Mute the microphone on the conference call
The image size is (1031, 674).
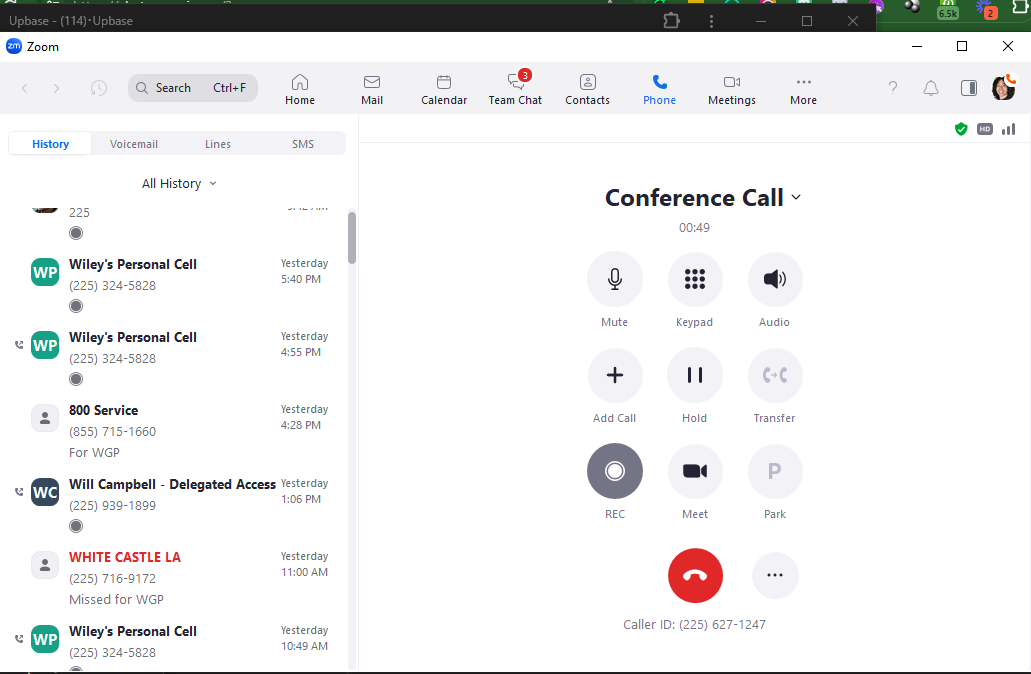pyautogui.click(x=614, y=279)
